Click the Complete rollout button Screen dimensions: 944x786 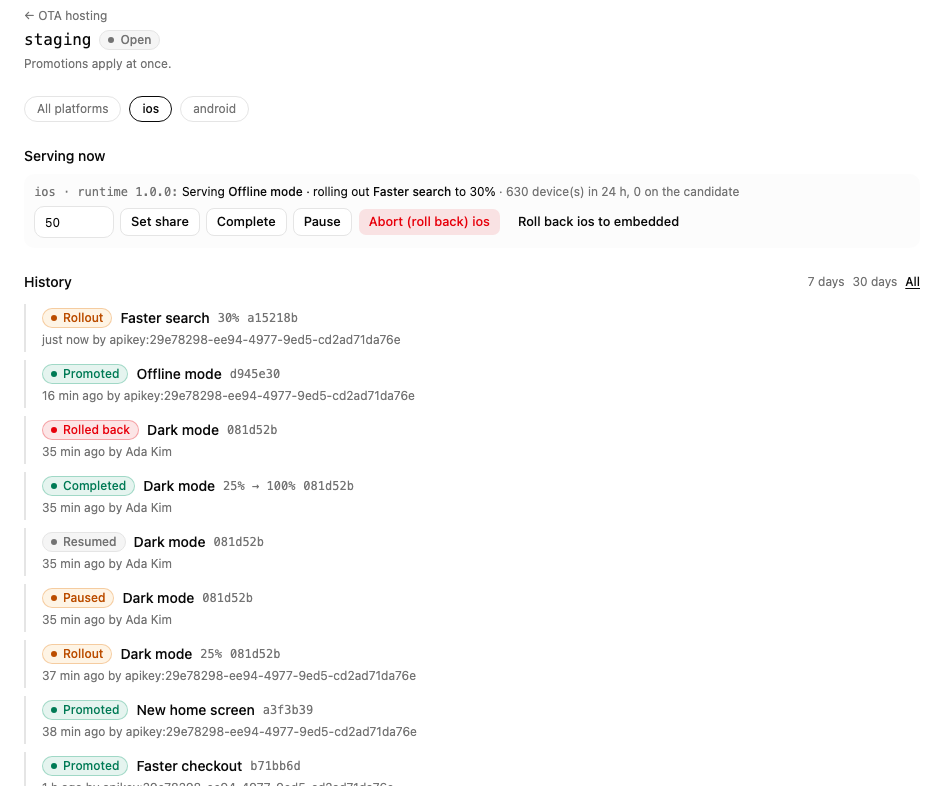point(246,221)
